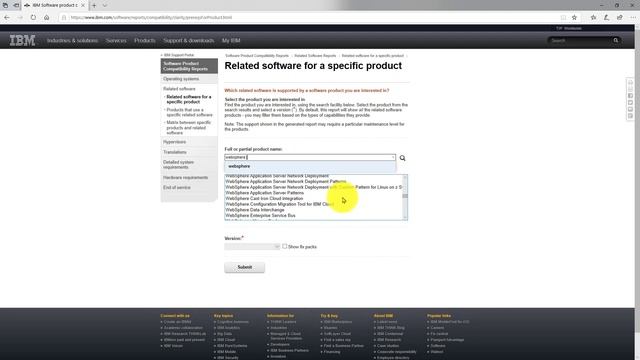Select WebSphere Configuration Migration Tool for IBM Cloud
This screenshot has width=640, height=360.
coord(280,204)
